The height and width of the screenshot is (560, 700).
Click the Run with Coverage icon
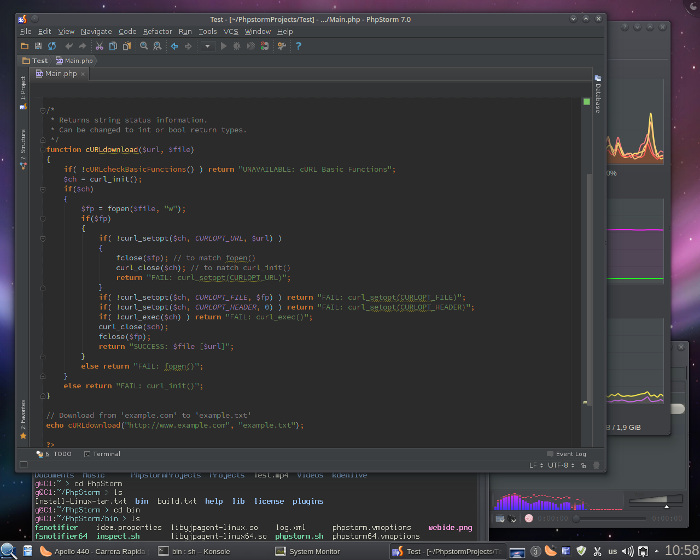[251, 46]
